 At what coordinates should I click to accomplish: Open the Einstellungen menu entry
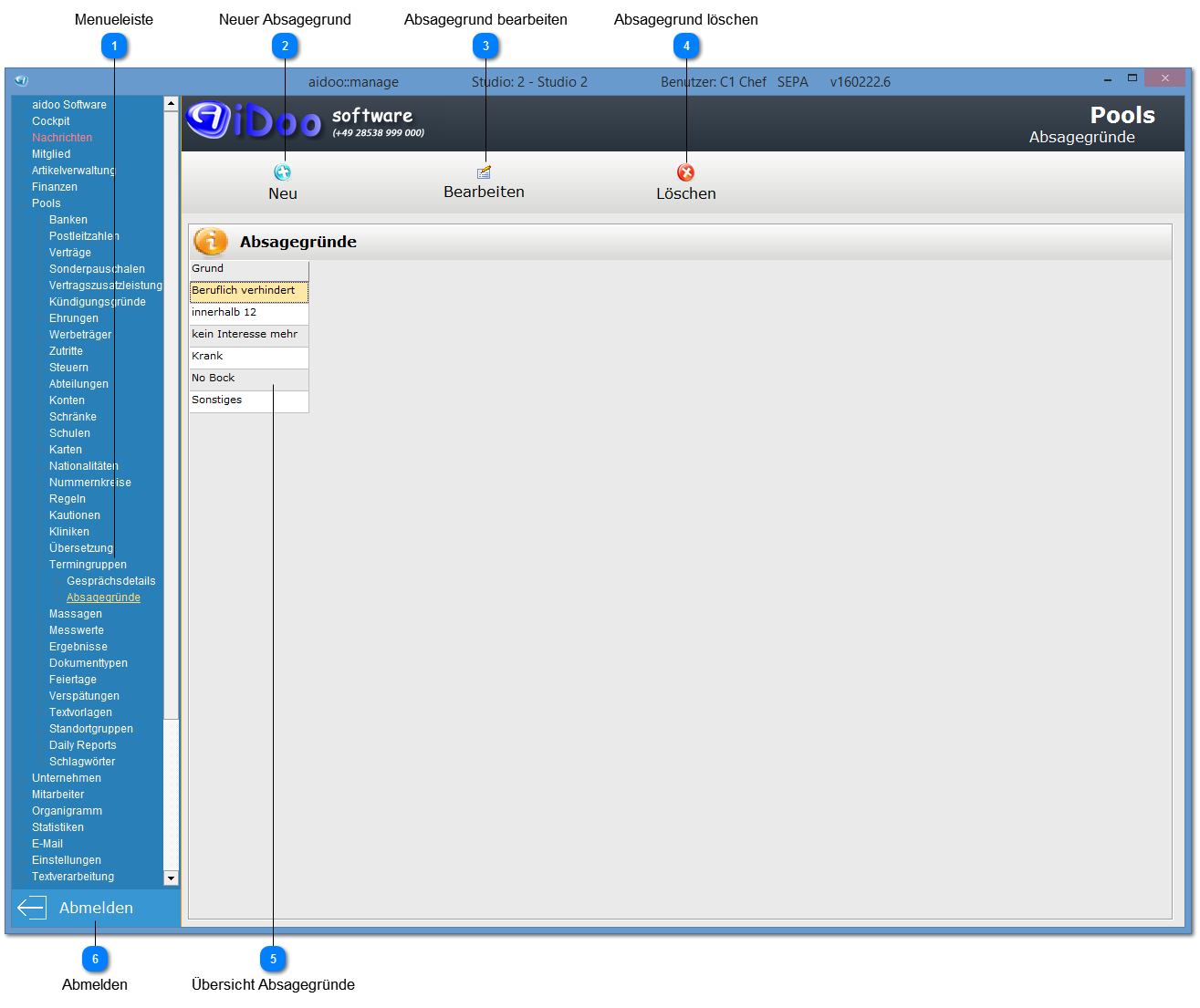pyautogui.click(x=67, y=860)
